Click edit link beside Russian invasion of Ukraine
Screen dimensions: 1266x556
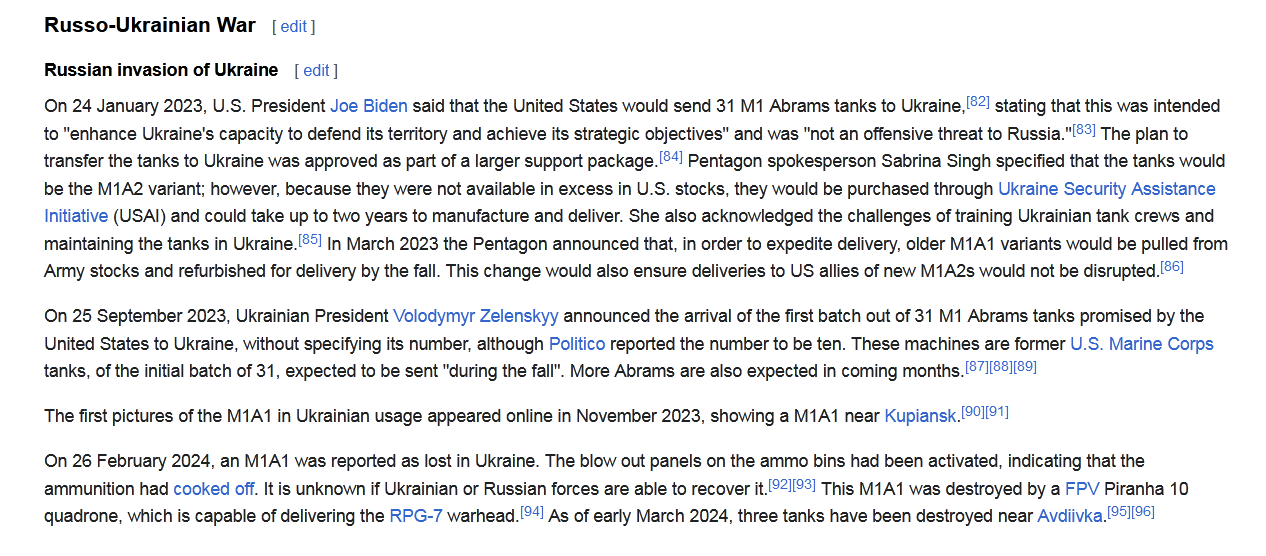(316, 70)
